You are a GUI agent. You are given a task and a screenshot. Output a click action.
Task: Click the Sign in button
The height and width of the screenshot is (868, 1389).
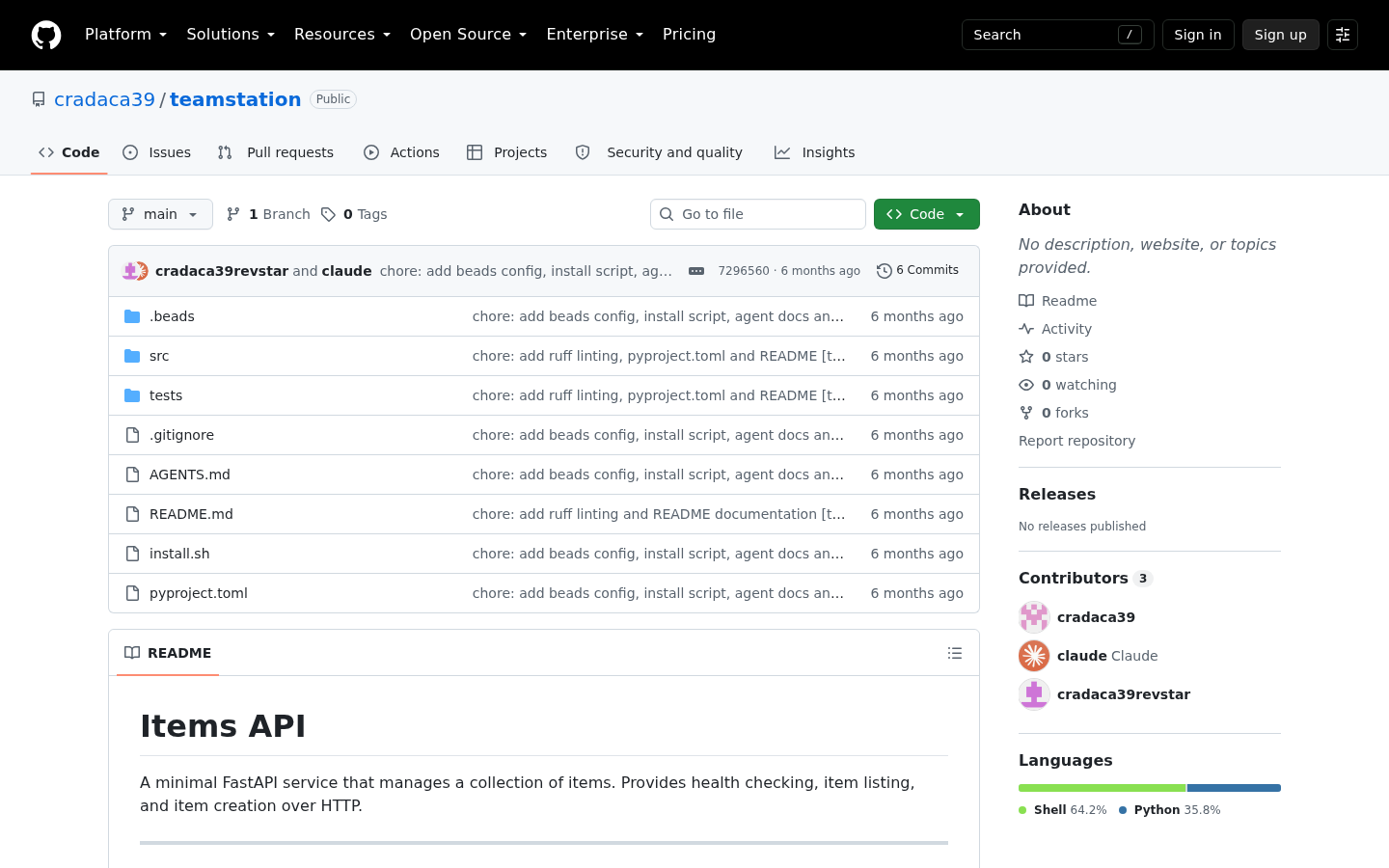click(1198, 35)
